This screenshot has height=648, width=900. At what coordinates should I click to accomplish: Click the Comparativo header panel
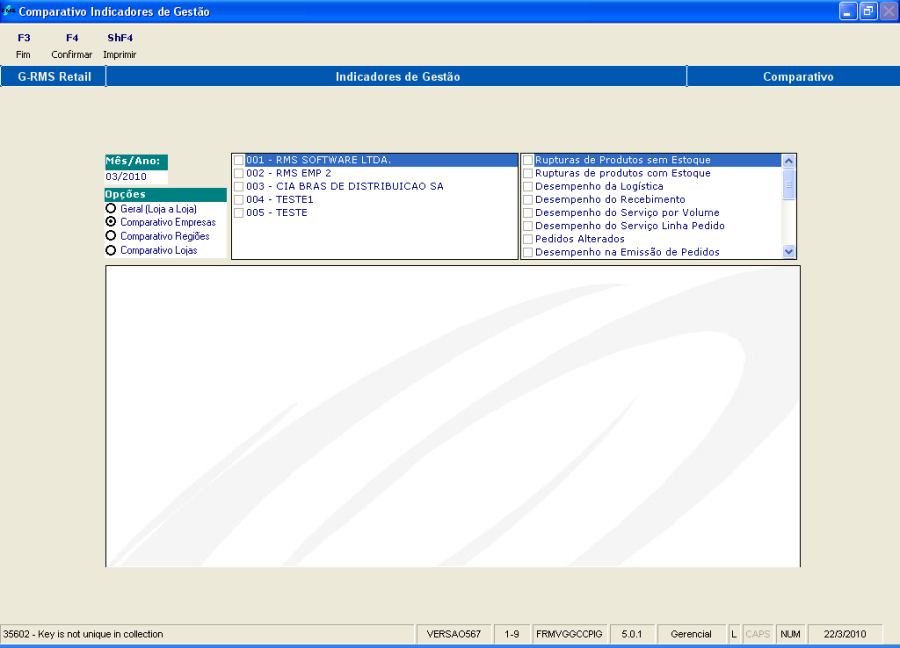point(794,76)
